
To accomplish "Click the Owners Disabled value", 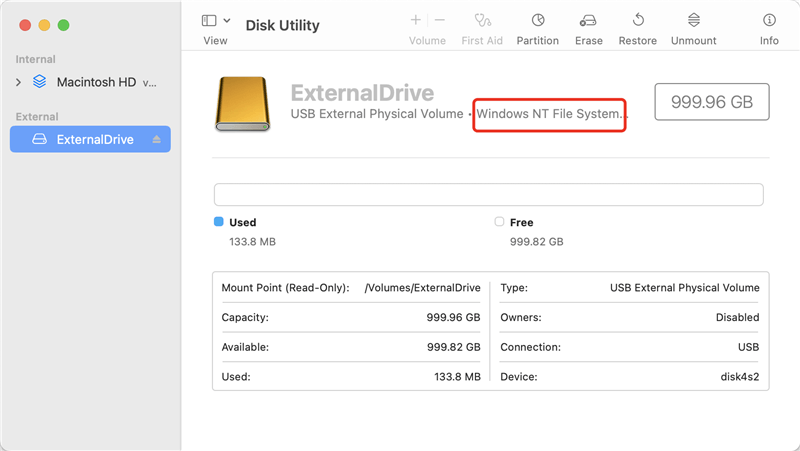I will tap(737, 317).
